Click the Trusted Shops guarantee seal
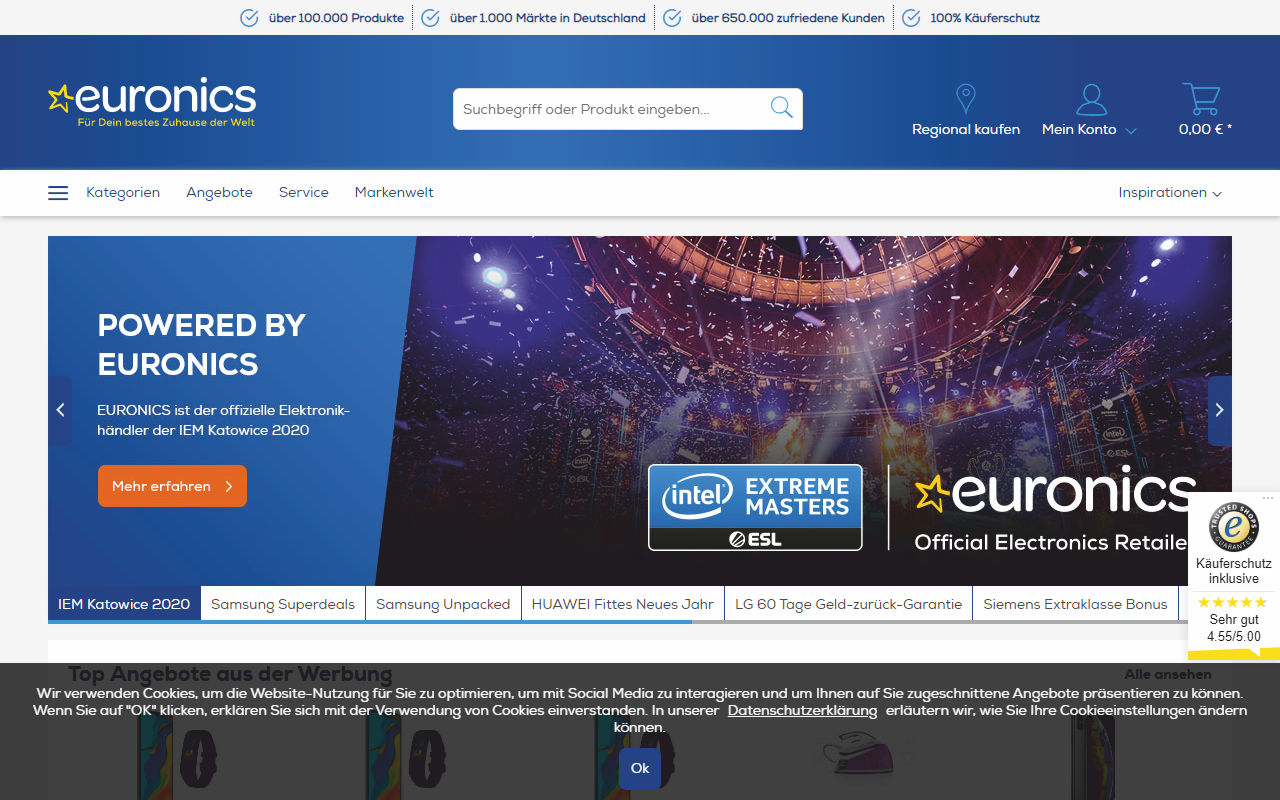The width and height of the screenshot is (1280, 800). click(x=1234, y=527)
